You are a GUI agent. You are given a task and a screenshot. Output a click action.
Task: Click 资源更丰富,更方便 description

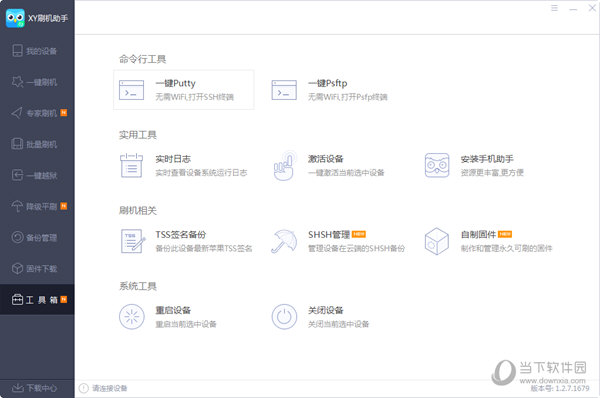492,173
